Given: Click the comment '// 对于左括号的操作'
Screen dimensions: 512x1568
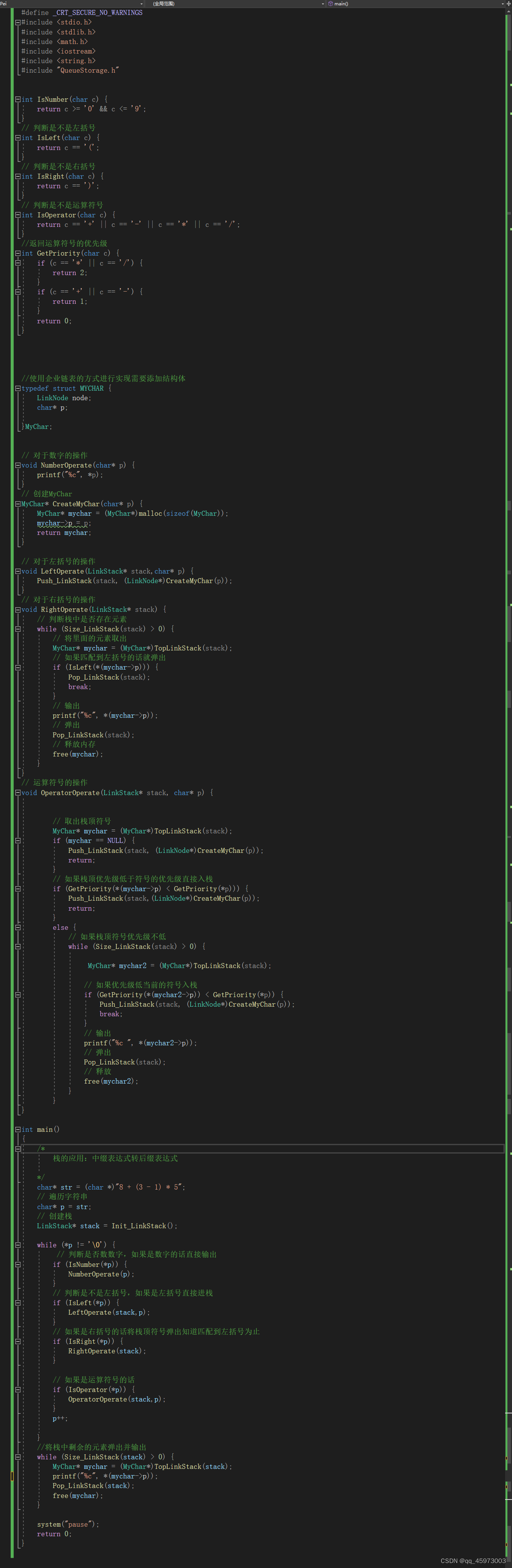Looking at the screenshot, I should 59,562.
